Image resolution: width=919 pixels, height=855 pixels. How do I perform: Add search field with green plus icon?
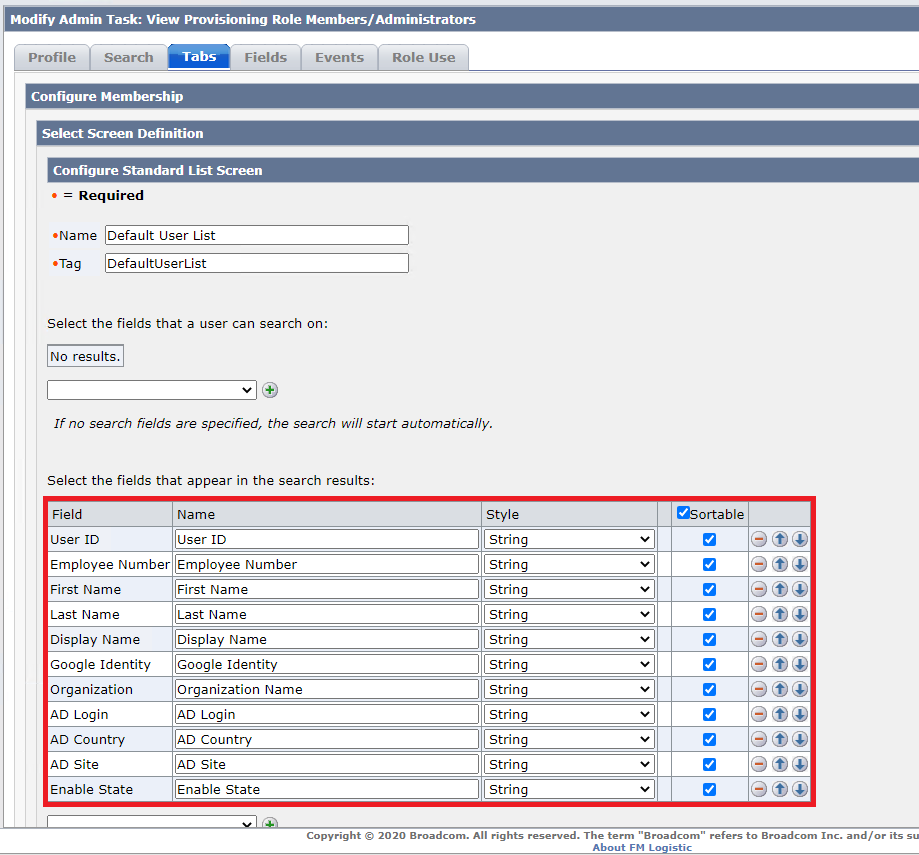pos(270,390)
